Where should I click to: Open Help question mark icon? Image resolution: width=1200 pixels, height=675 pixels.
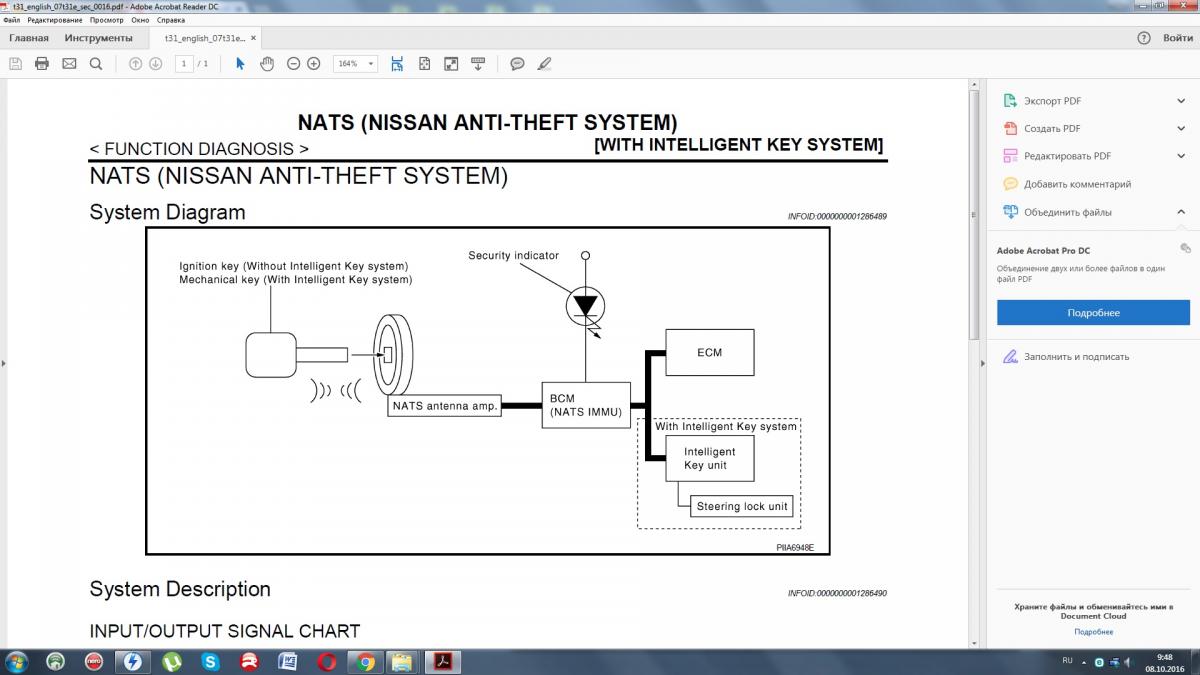pos(1144,38)
